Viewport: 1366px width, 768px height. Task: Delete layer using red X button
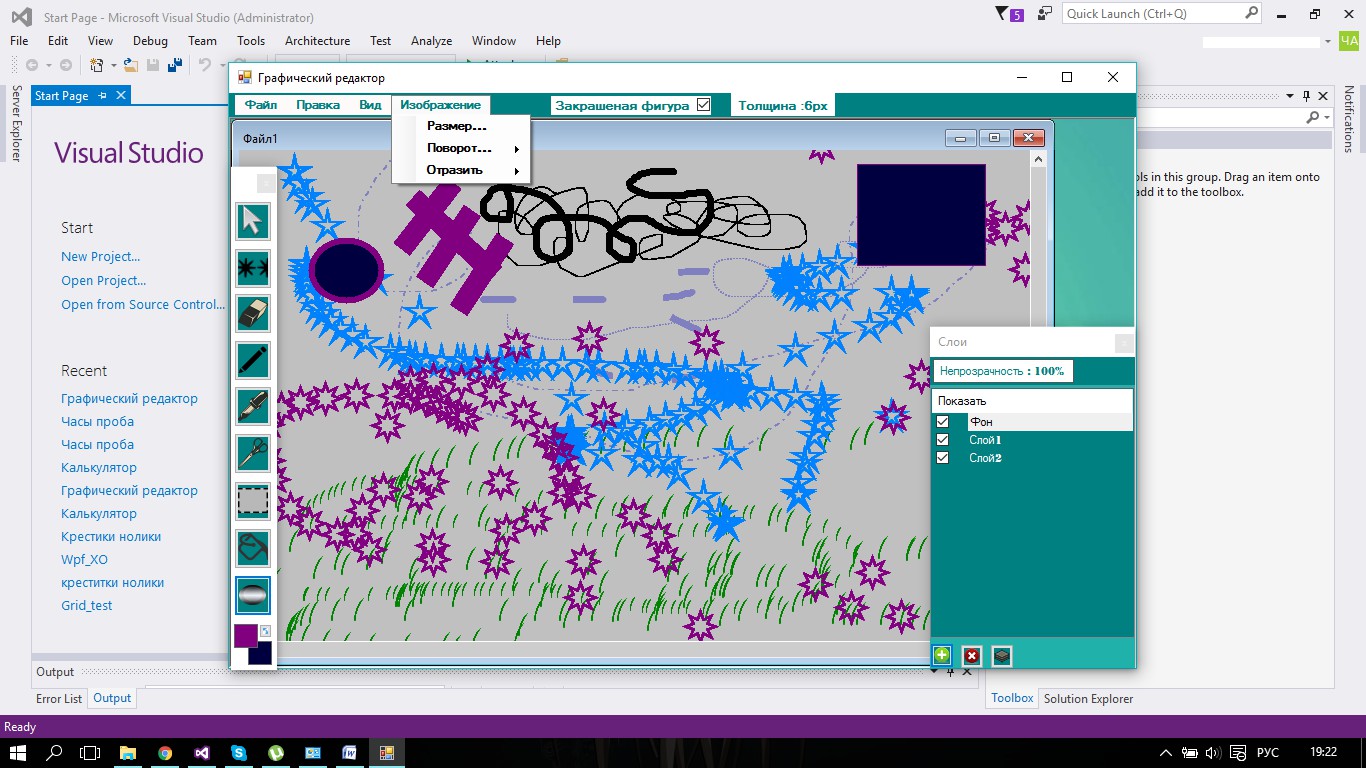pos(972,656)
